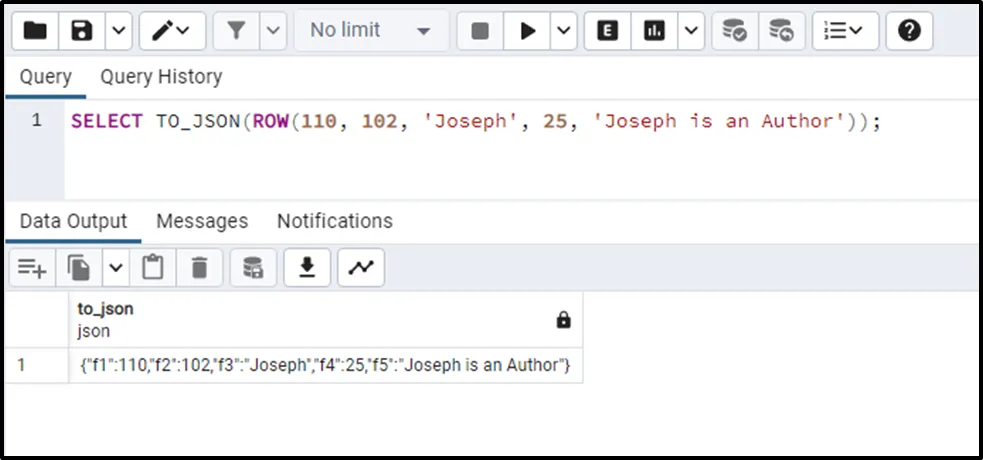Click the Execute query play button

click(x=526, y=31)
